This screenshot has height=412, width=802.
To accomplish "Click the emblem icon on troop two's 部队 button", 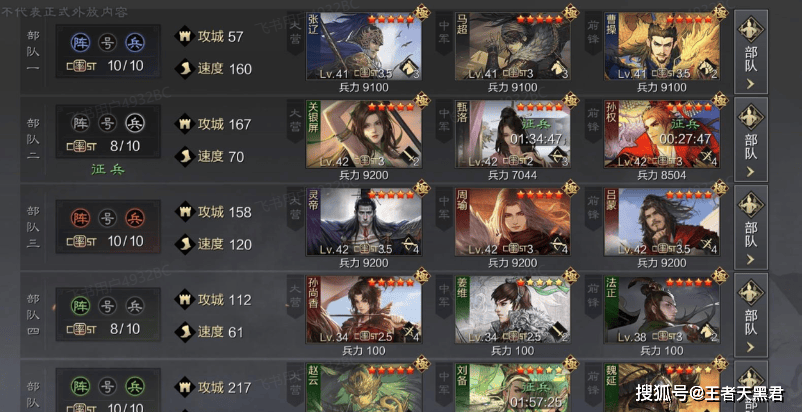I will [x=751, y=116].
